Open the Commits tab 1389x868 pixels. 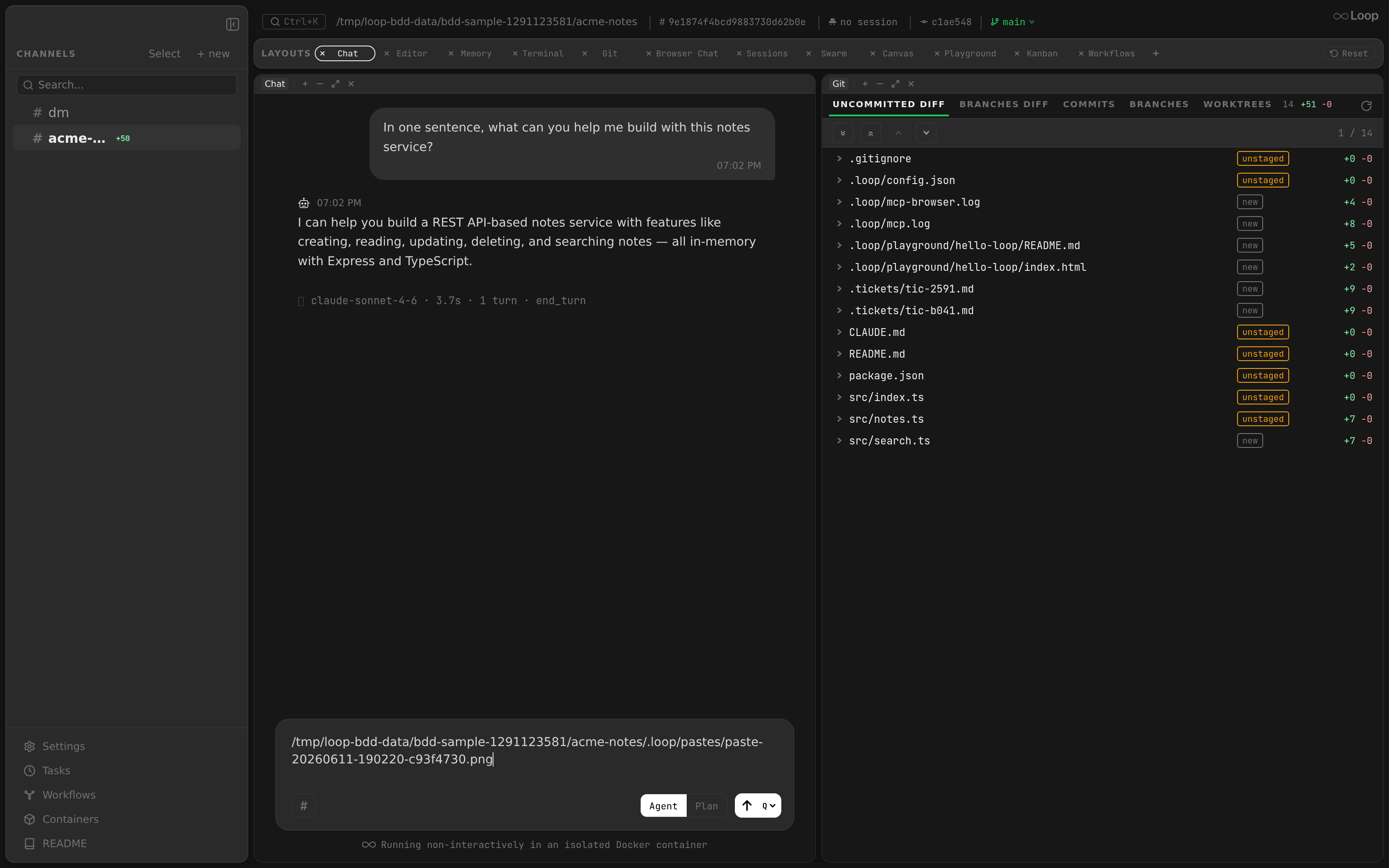click(x=1088, y=104)
